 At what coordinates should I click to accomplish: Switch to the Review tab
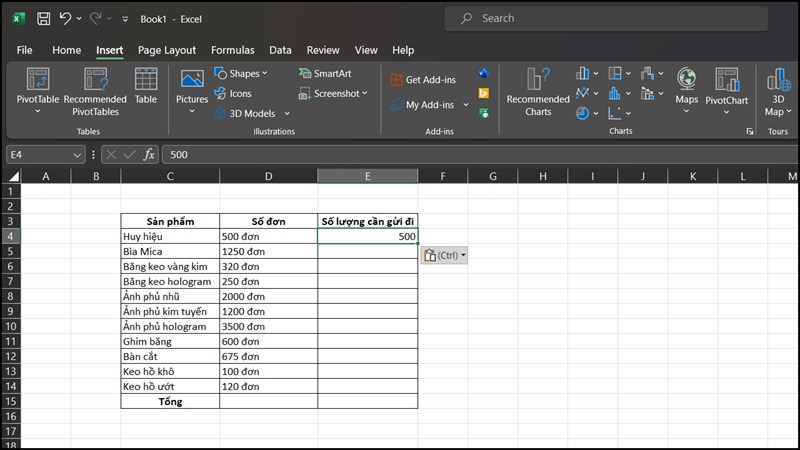coord(323,50)
